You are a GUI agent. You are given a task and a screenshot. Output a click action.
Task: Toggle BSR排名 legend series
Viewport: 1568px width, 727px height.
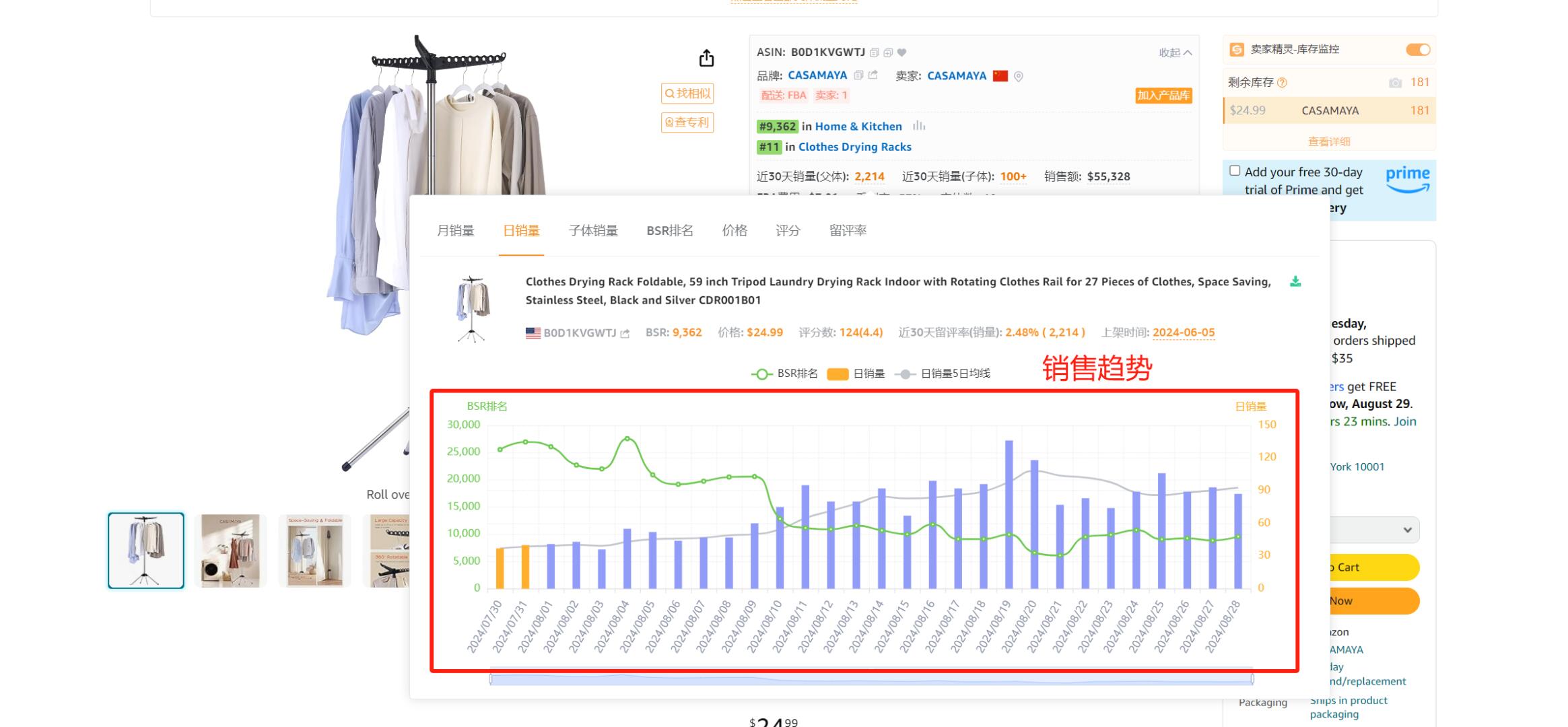click(784, 374)
